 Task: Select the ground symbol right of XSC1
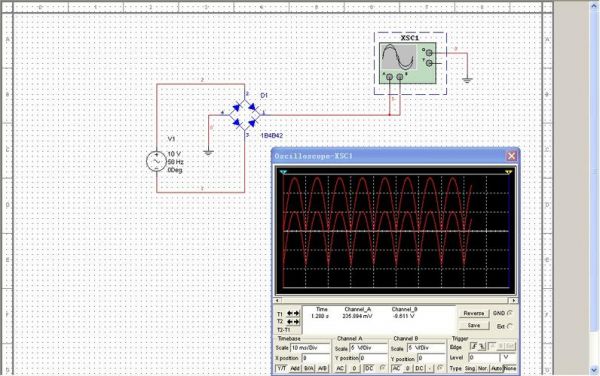467,80
